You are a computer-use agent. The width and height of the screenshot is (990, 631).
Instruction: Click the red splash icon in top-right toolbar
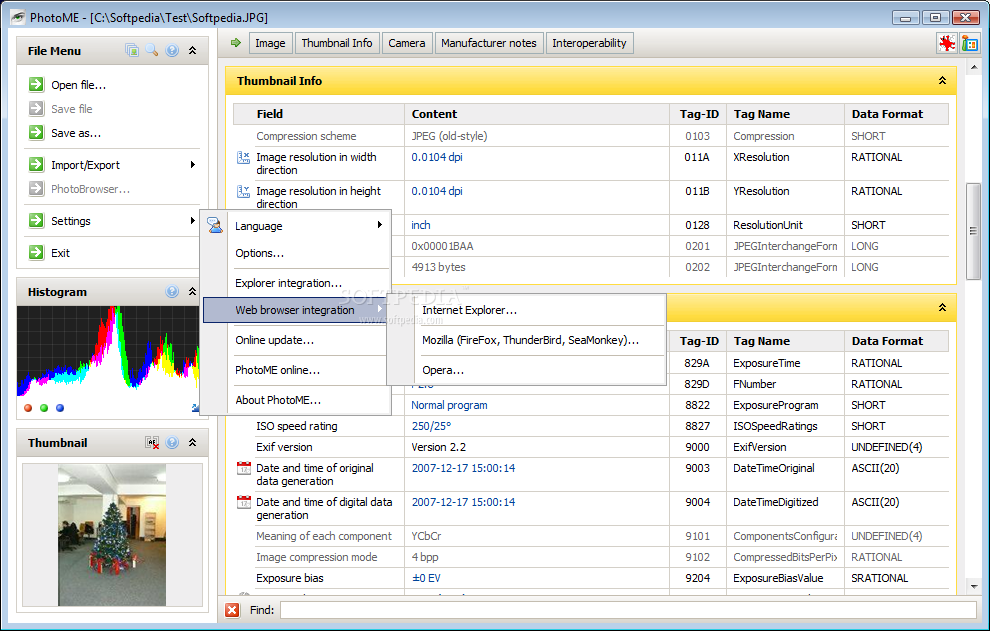coord(946,43)
